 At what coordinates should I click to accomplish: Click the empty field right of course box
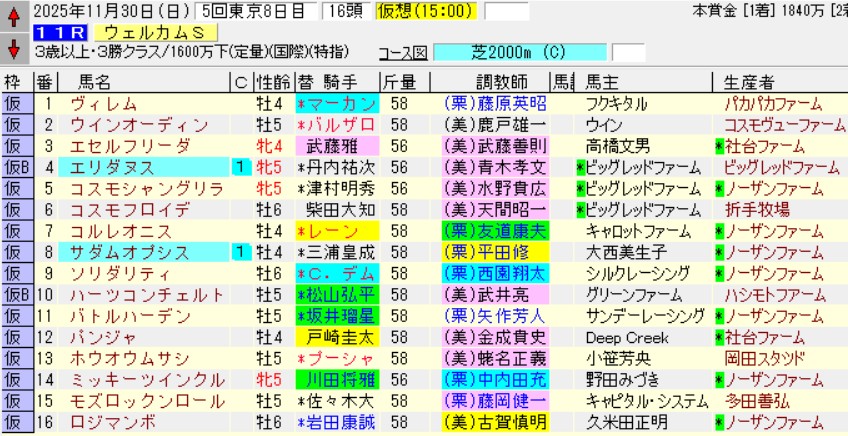click(628, 52)
